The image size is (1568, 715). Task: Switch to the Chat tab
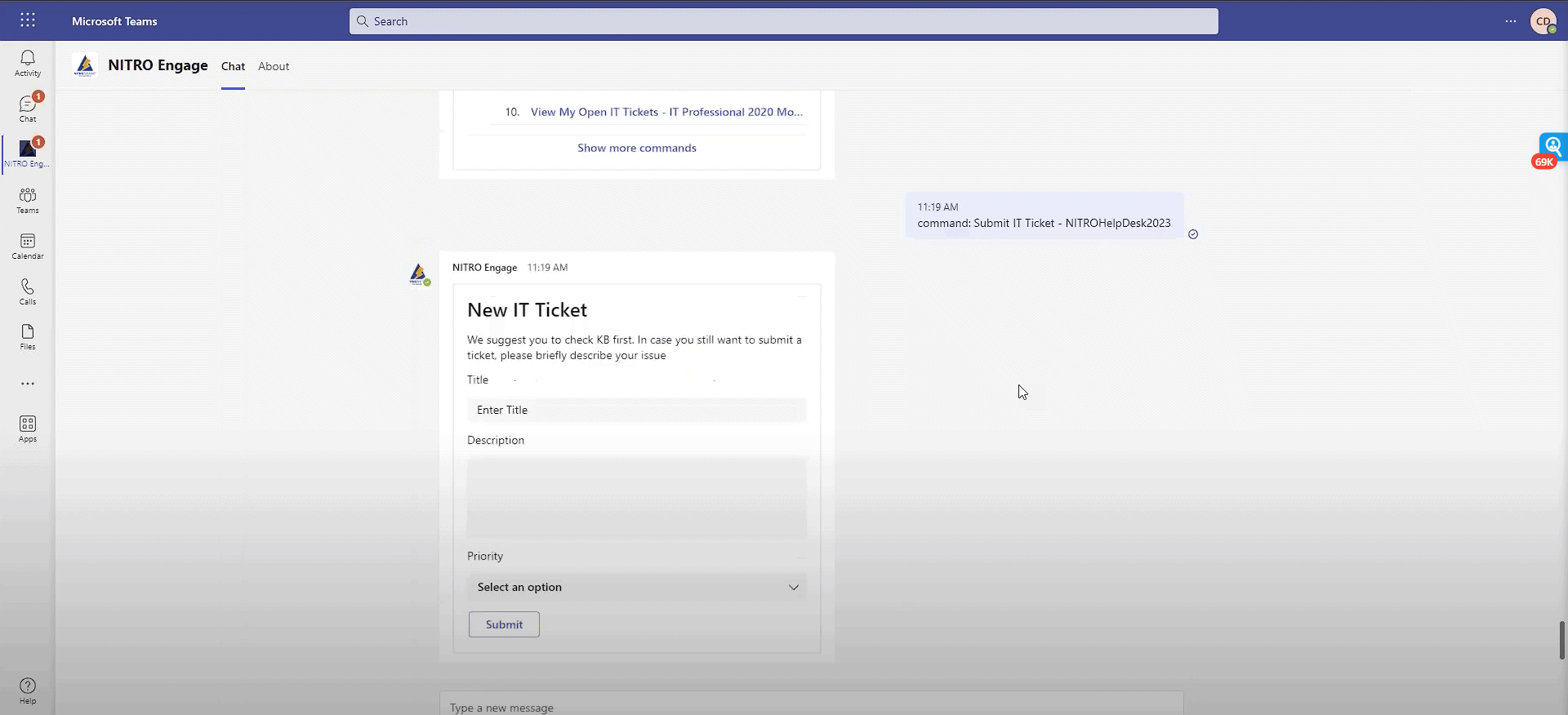(233, 66)
